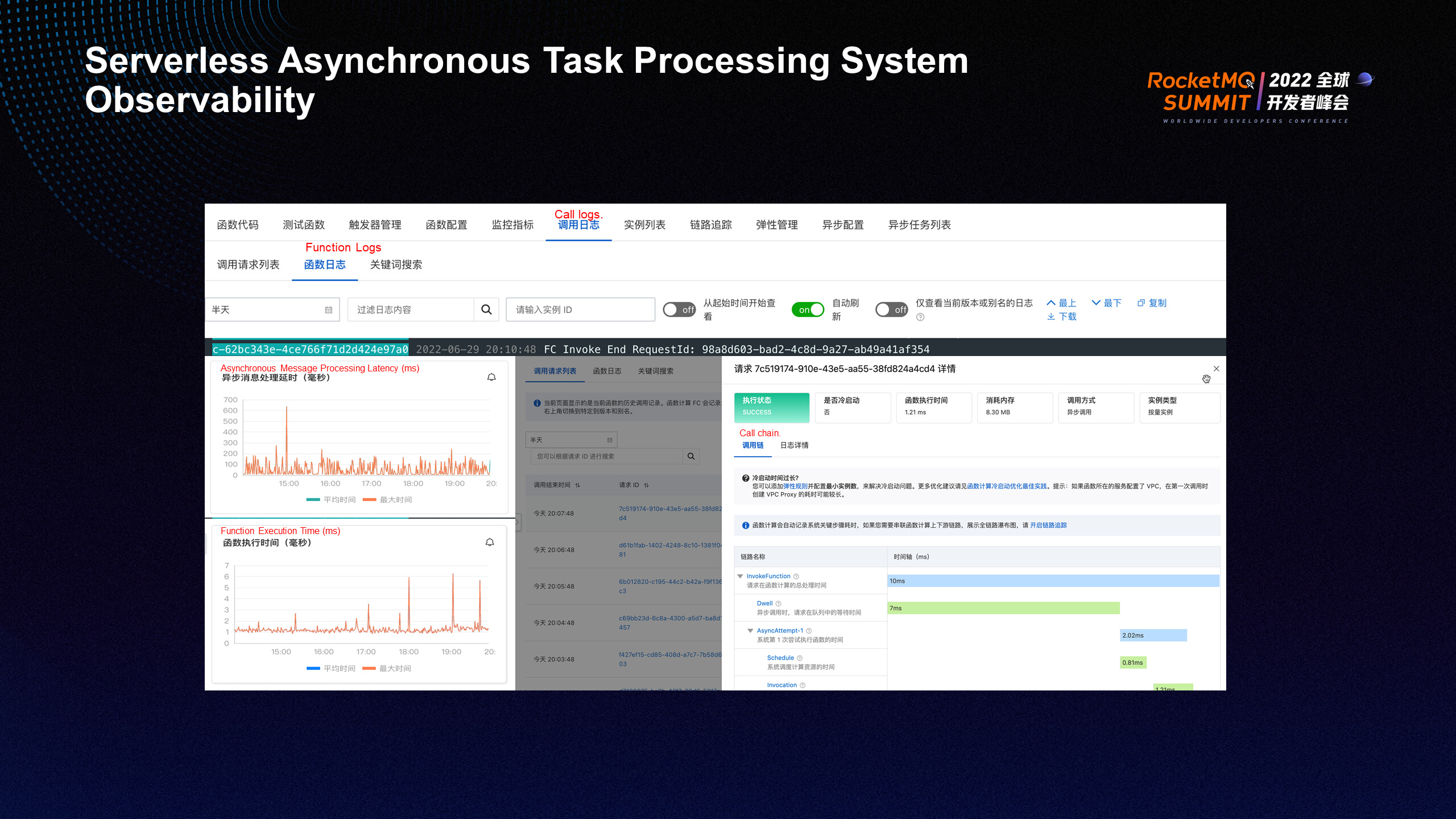Click the 10ms InvokeFunction timeline bar
The height and width of the screenshot is (819, 1456).
[1053, 581]
